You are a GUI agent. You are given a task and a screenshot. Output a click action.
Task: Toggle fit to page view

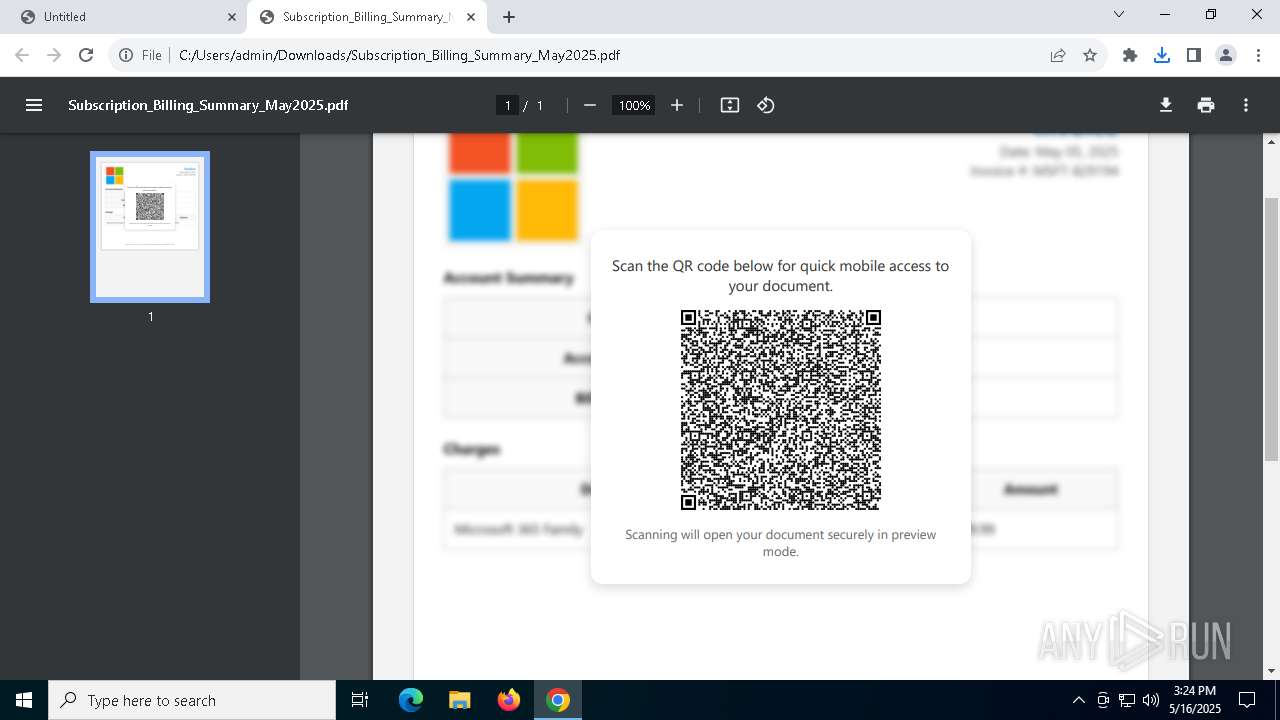[x=730, y=105]
